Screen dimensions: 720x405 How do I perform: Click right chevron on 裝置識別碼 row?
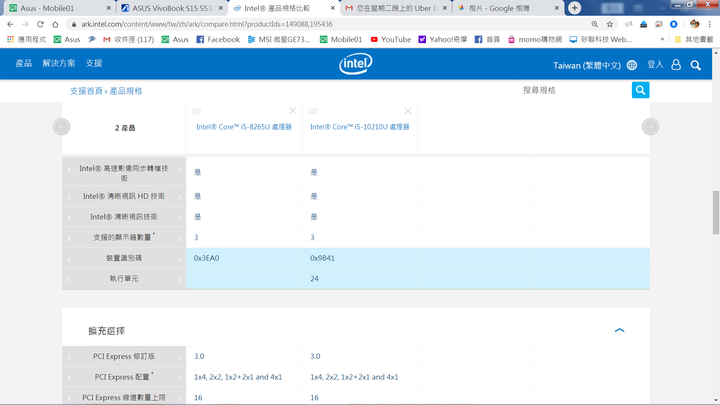[x=180, y=259]
